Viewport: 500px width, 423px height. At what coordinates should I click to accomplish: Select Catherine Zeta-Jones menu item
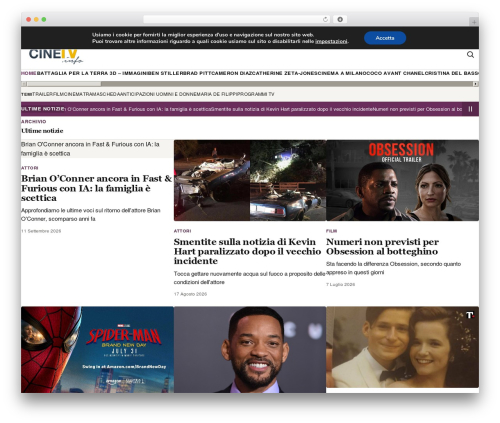pyautogui.click(x=284, y=73)
